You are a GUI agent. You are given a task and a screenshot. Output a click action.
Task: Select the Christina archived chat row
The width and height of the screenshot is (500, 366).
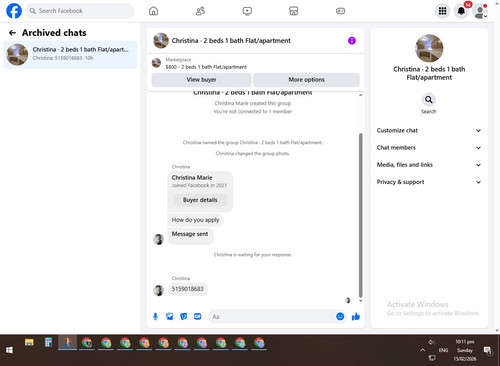coord(70,55)
